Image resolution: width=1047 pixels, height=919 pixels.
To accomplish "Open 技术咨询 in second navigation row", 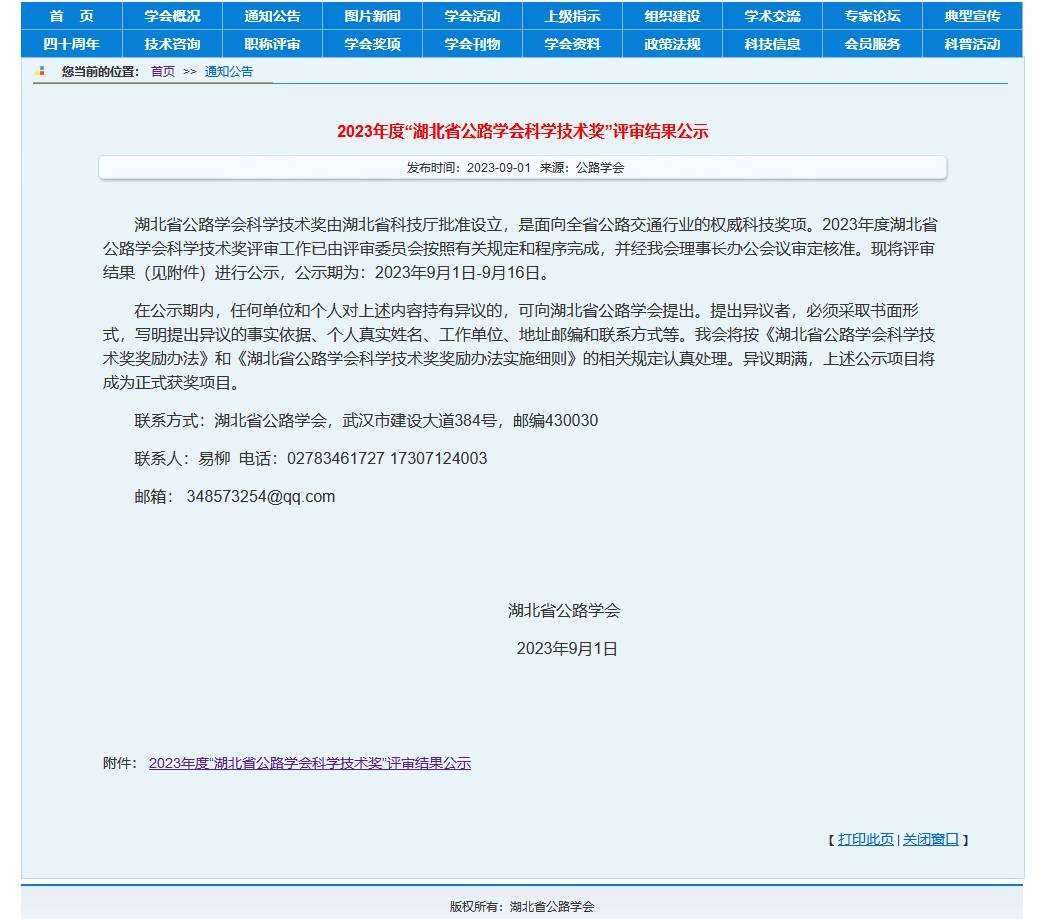I will [172, 44].
